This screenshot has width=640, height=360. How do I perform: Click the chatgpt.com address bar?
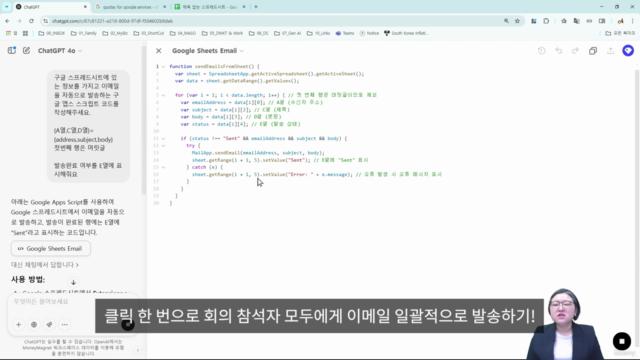[x=273, y=21]
